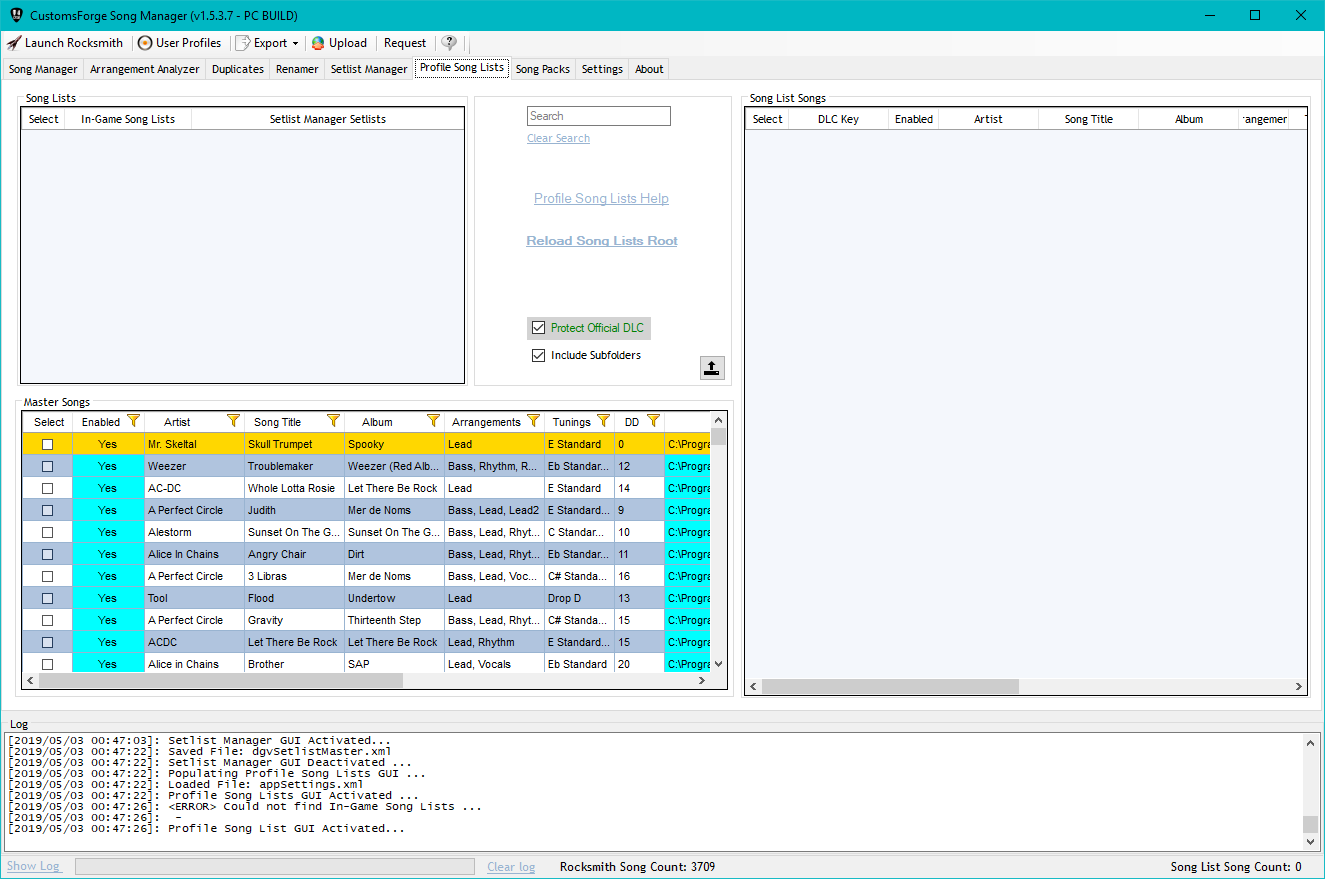Viewport: 1325px width, 879px height.
Task: Click the DD column filter funnel
Action: [x=653, y=421]
